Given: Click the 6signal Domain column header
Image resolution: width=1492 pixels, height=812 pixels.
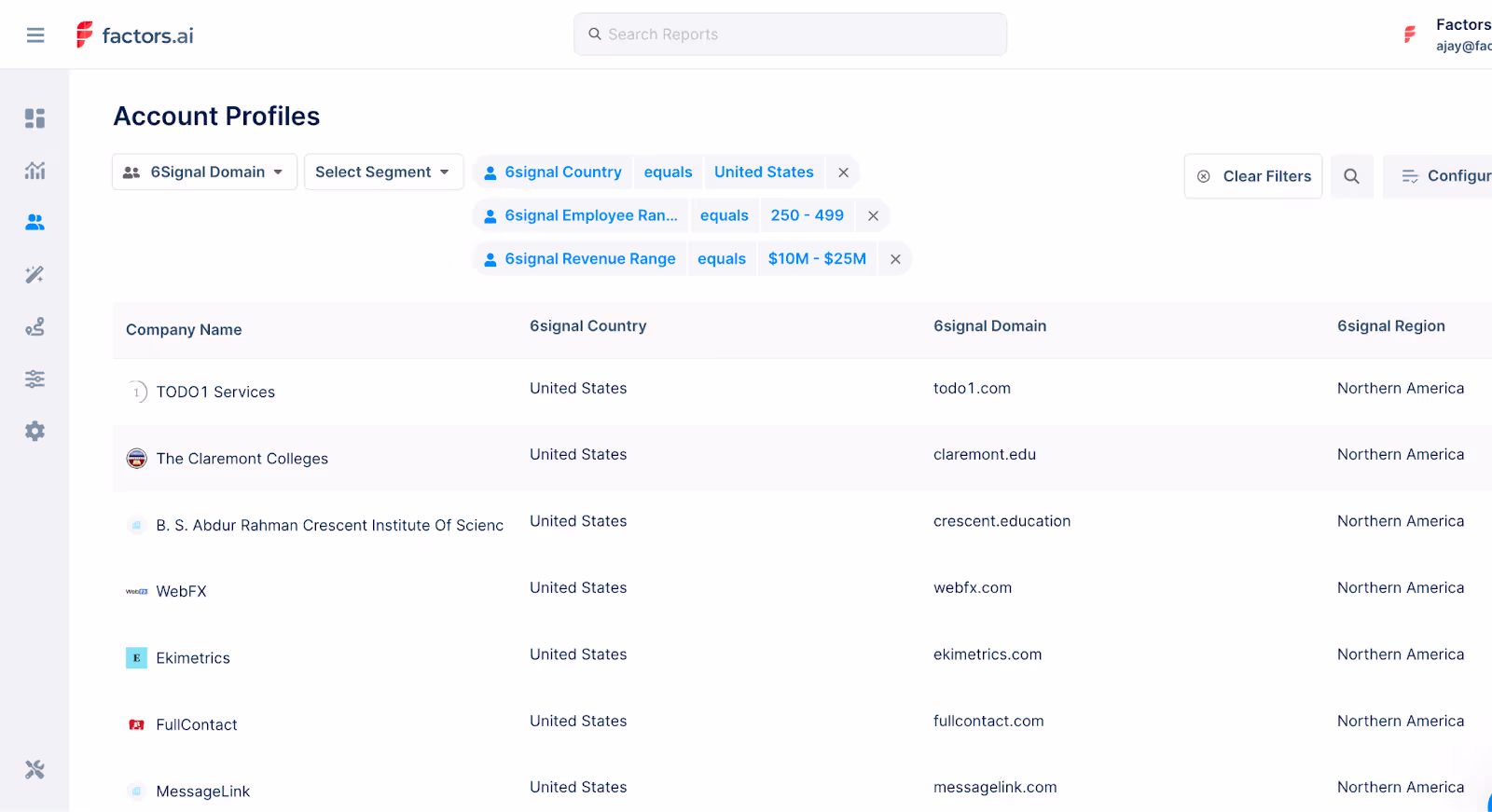Looking at the screenshot, I should click(989, 326).
